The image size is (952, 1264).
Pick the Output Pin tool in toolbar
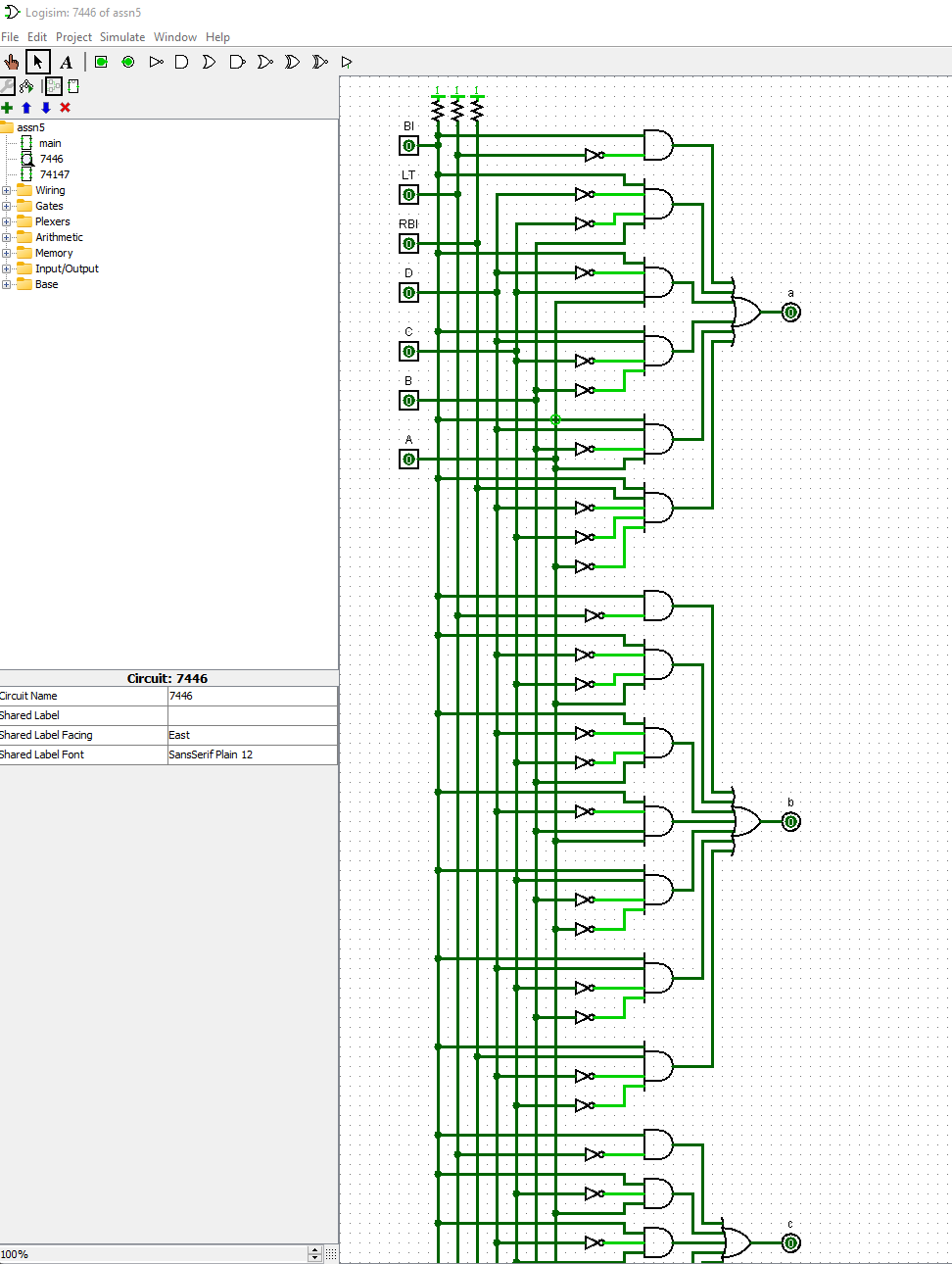(x=128, y=62)
